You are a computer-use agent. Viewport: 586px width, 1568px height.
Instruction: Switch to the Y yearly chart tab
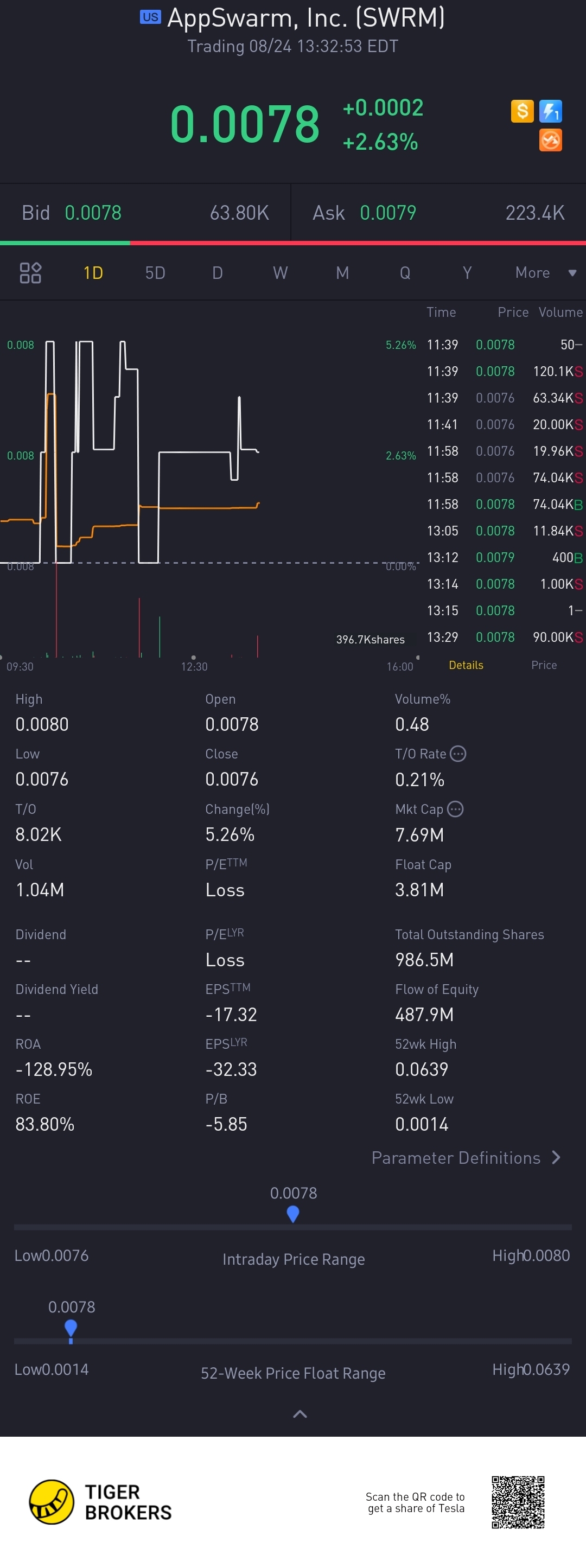point(467,273)
